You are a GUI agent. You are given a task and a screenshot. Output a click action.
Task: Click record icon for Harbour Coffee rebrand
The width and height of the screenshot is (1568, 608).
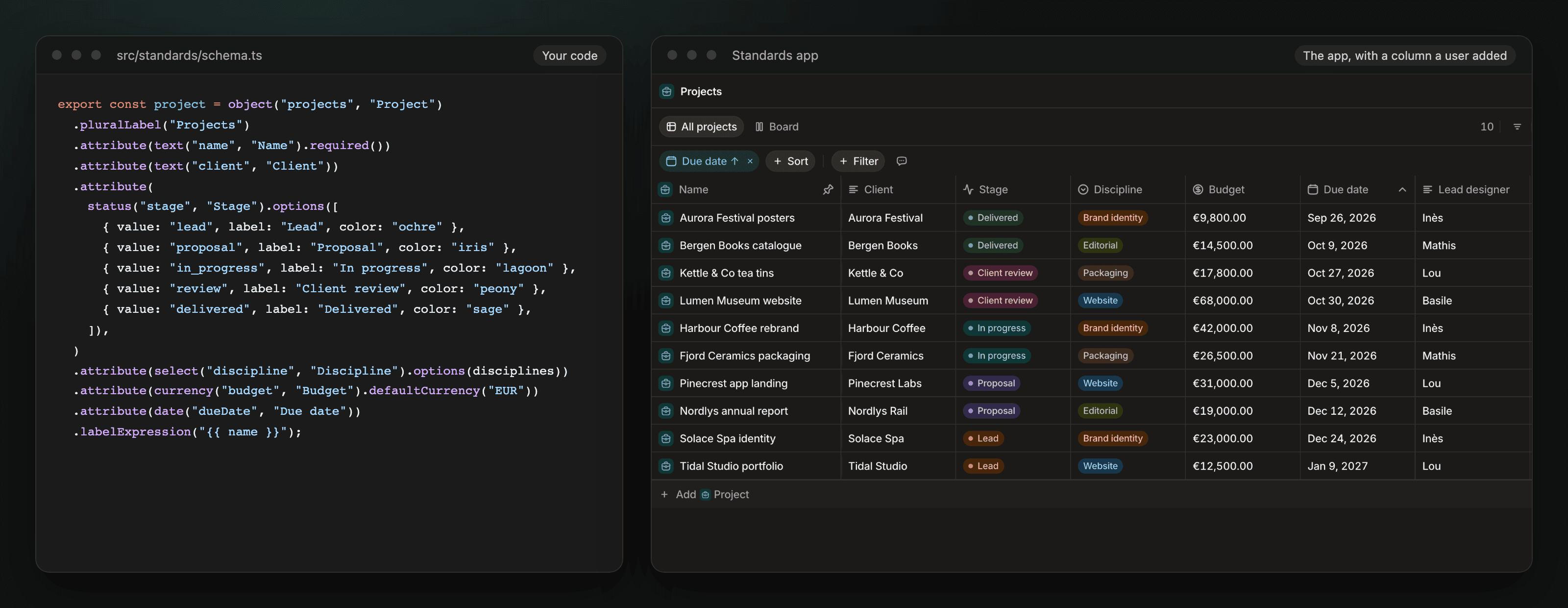tap(666, 329)
